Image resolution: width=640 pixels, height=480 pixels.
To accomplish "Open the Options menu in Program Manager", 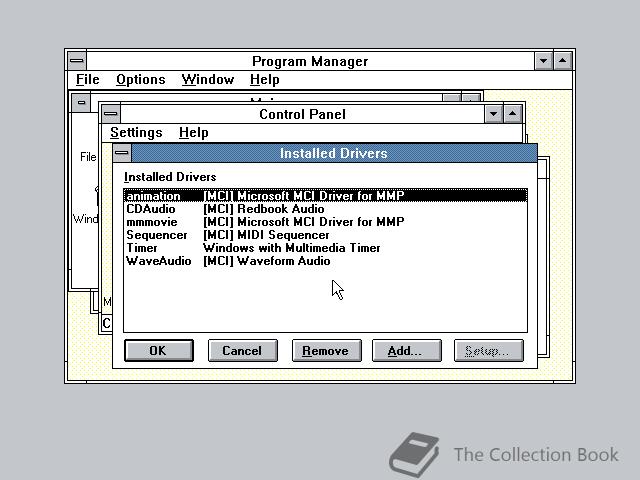I will tap(140, 79).
